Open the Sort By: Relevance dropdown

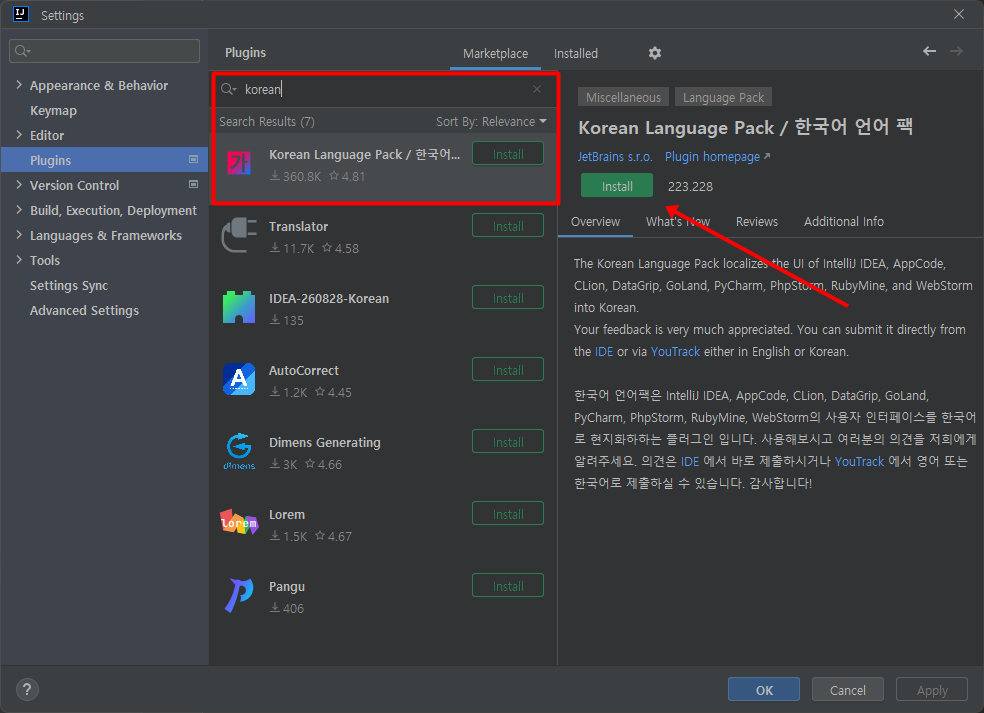(x=491, y=122)
